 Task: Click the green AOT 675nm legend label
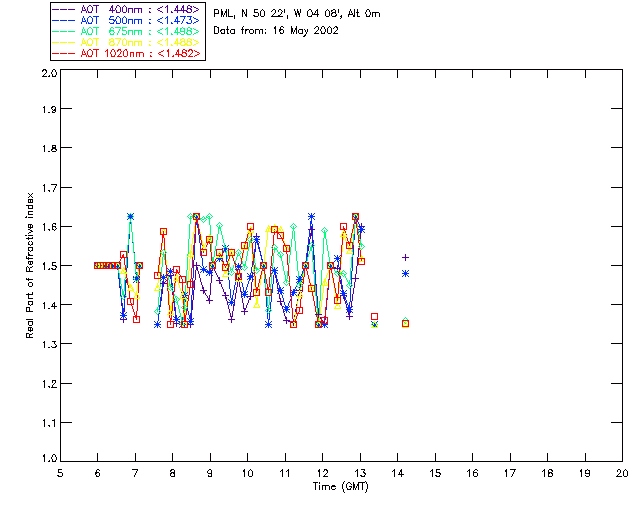point(140,30)
